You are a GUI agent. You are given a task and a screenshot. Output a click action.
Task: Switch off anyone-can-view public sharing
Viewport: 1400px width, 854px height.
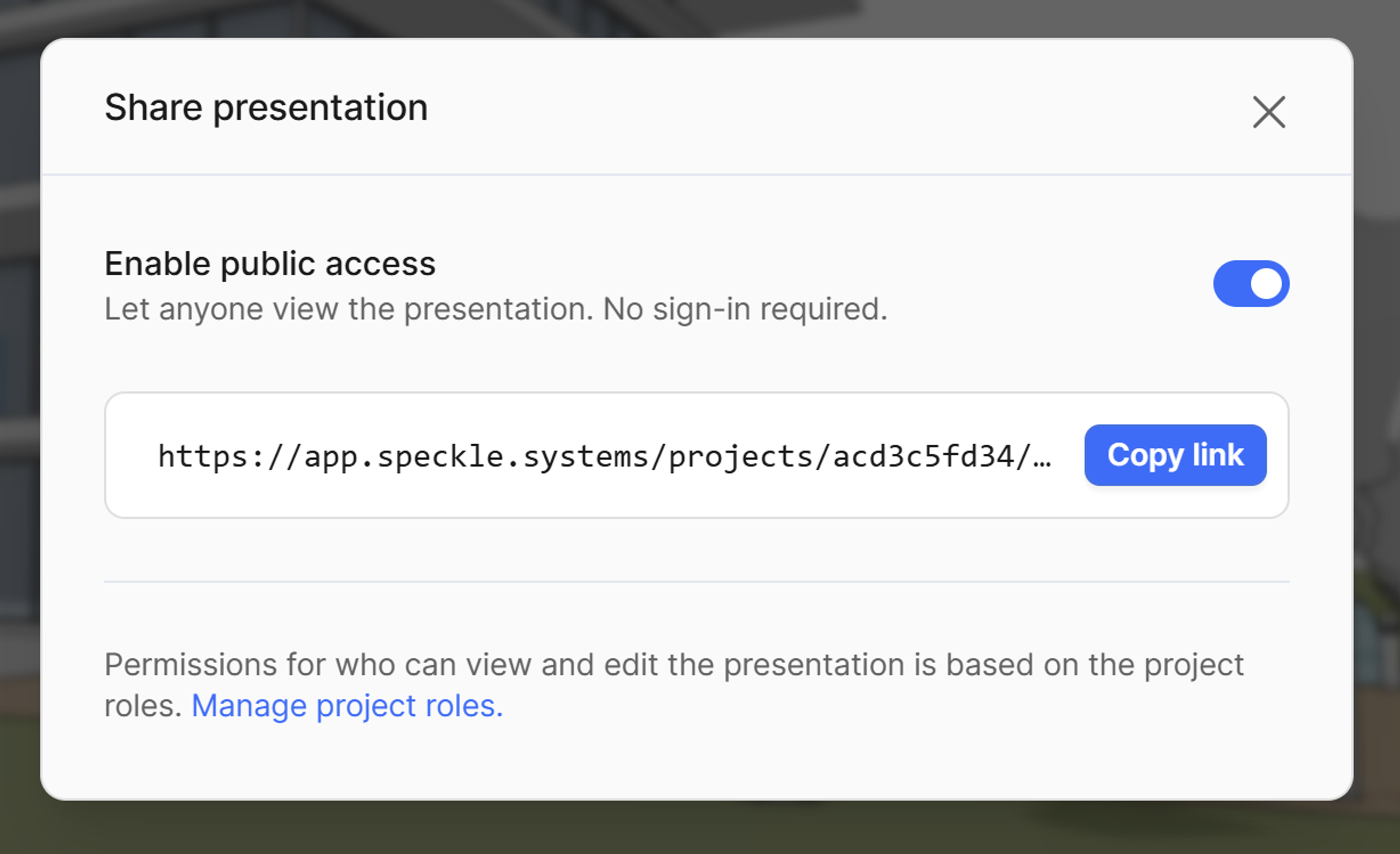(1251, 283)
